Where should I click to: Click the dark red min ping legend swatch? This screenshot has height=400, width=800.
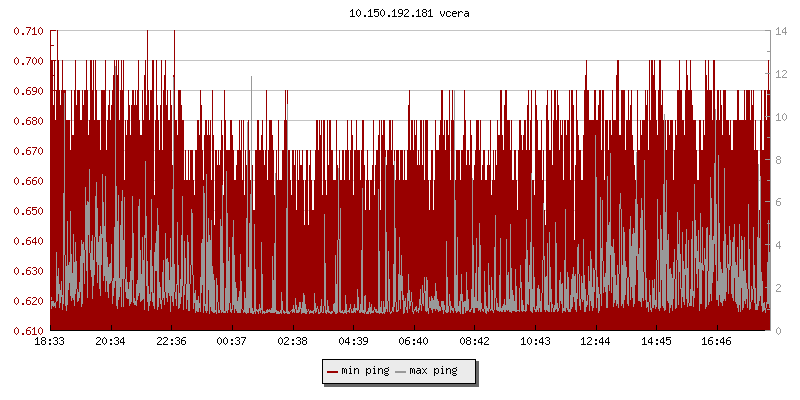[x=333, y=371]
